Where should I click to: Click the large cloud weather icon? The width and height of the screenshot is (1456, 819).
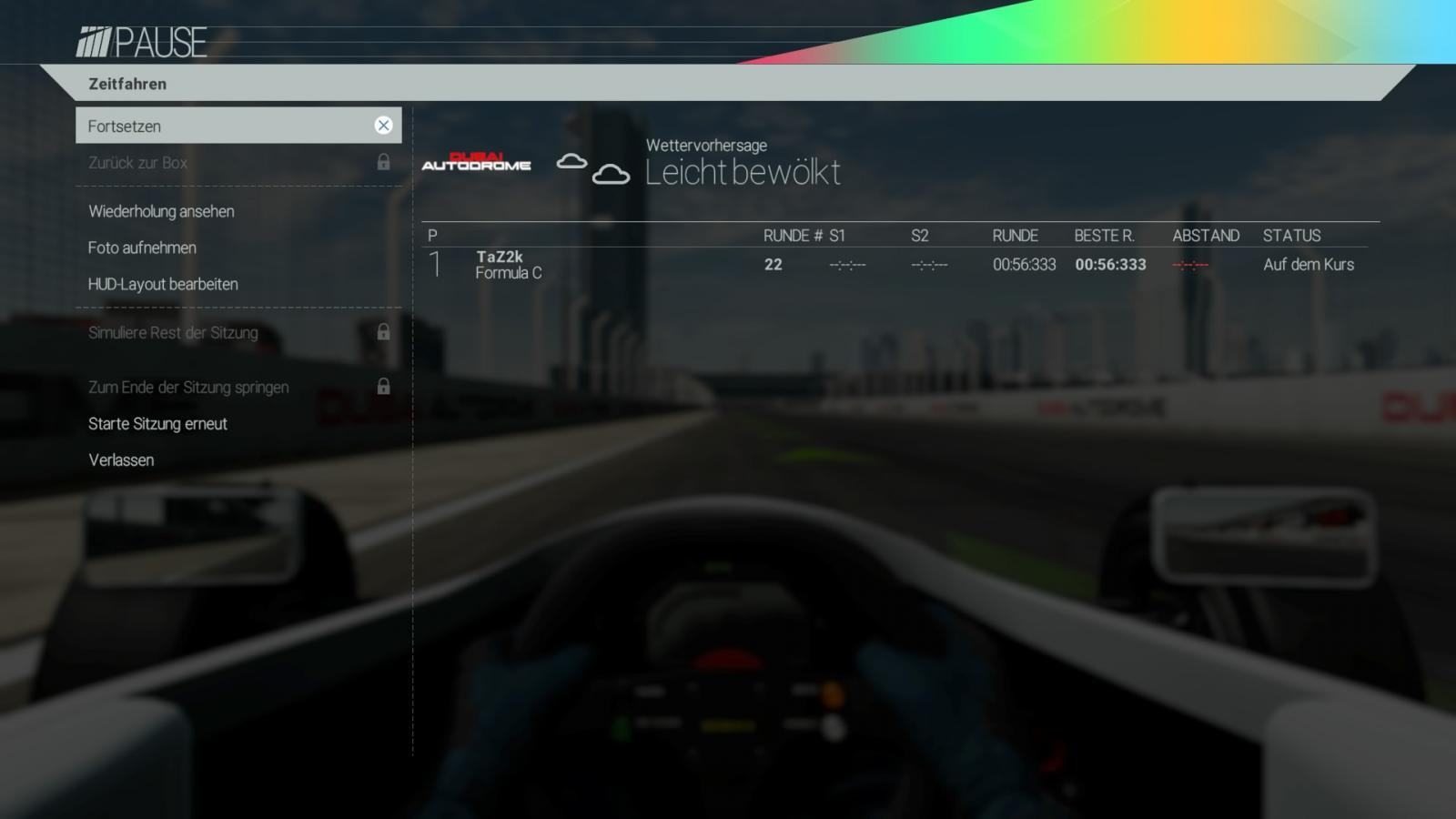[x=611, y=174]
